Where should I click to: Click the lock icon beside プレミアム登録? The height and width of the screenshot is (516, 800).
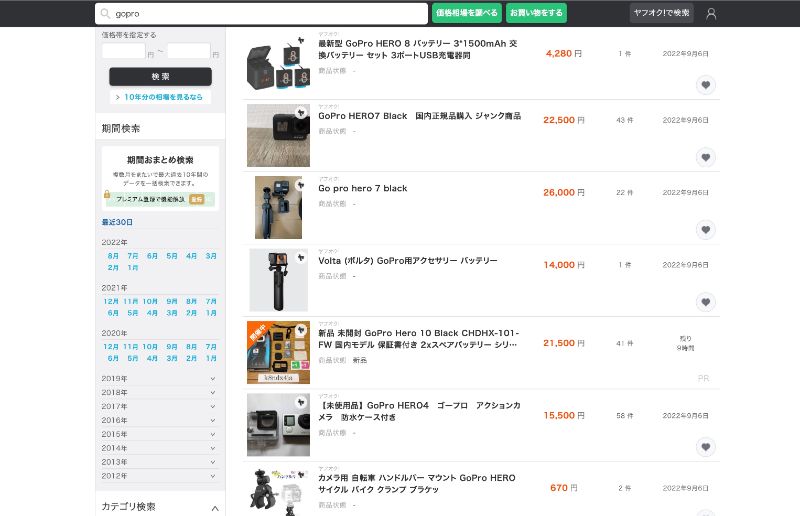click(107, 194)
